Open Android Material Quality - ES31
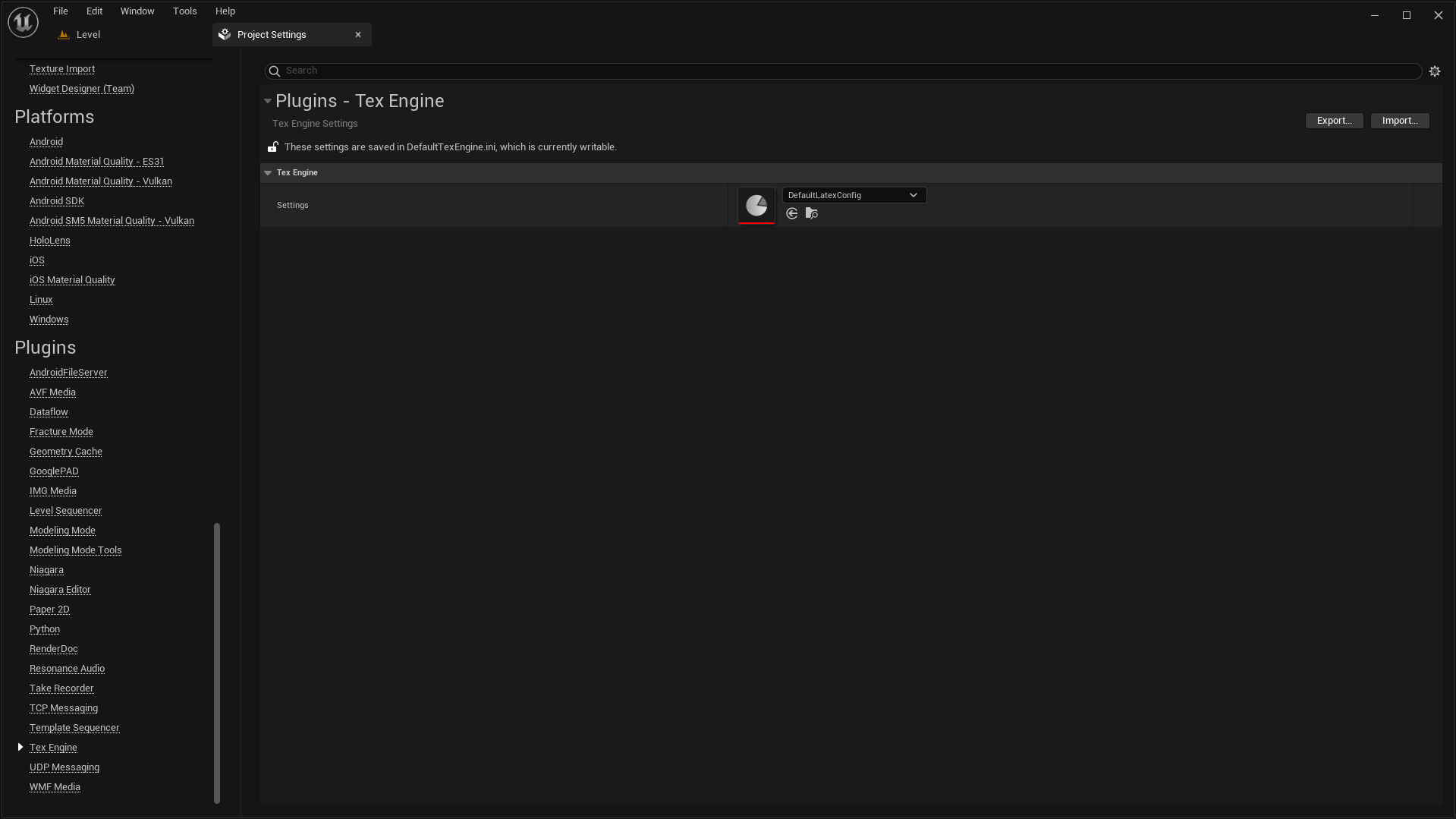 coord(96,161)
